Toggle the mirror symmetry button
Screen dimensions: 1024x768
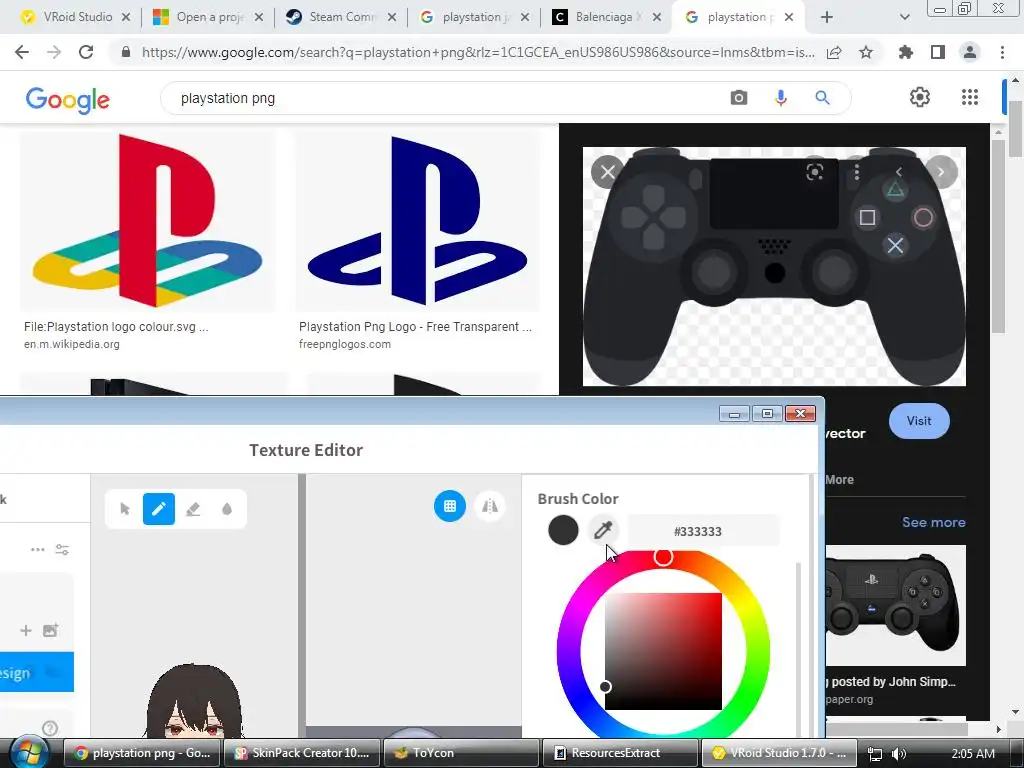490,506
